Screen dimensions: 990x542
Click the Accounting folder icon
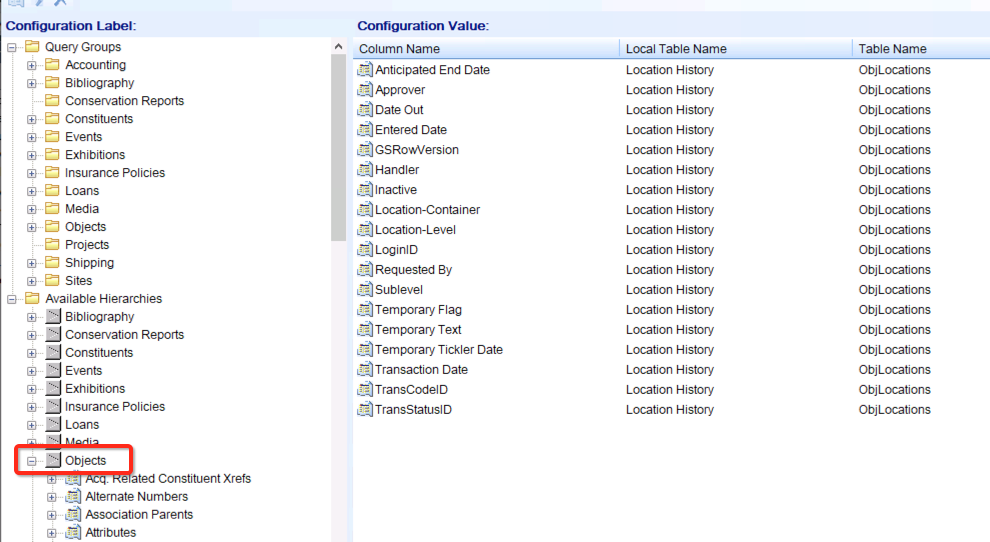pos(52,64)
